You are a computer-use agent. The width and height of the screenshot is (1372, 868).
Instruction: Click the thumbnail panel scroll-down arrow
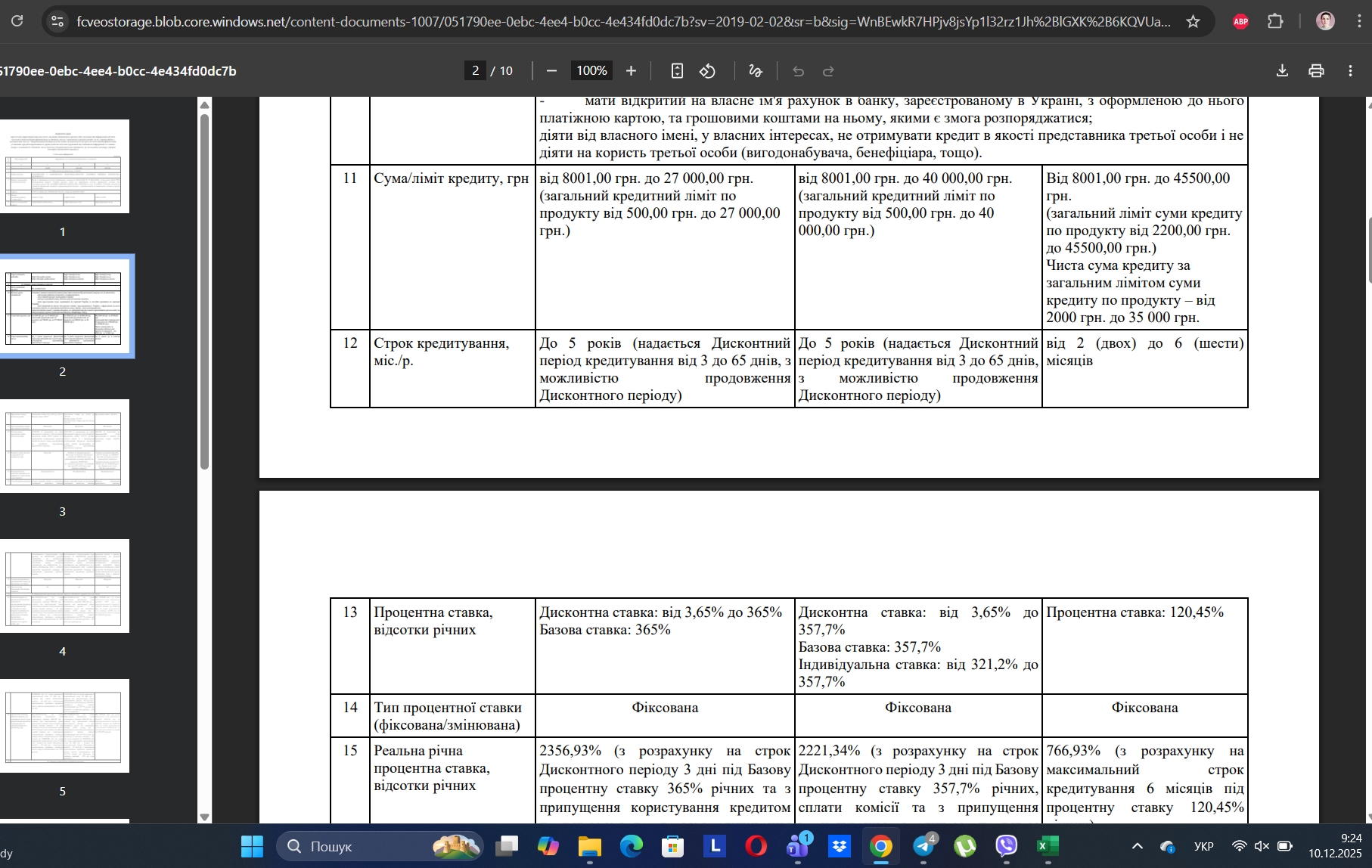pos(204,817)
